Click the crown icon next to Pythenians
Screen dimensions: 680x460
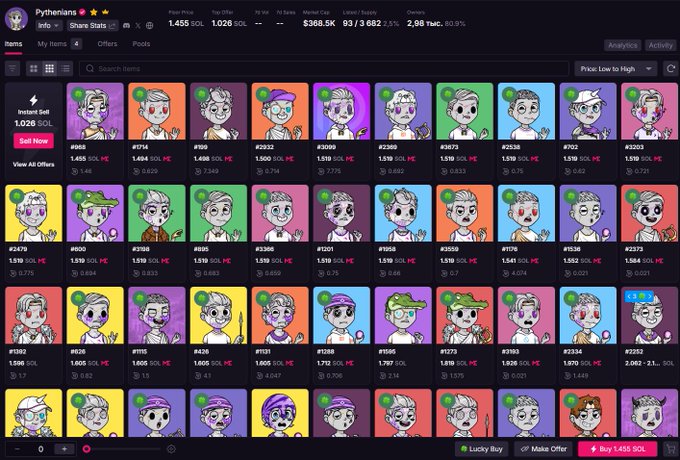pyautogui.click(x=105, y=12)
